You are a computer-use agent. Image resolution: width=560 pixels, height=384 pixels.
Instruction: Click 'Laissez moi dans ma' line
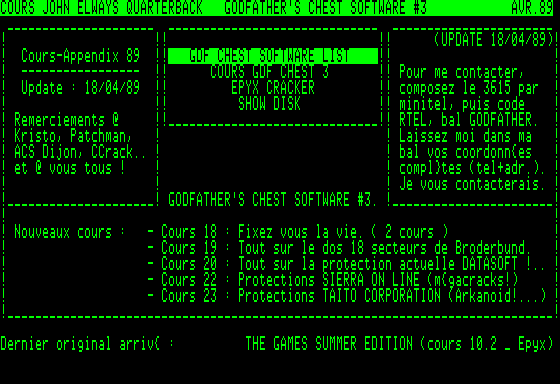click(465, 136)
